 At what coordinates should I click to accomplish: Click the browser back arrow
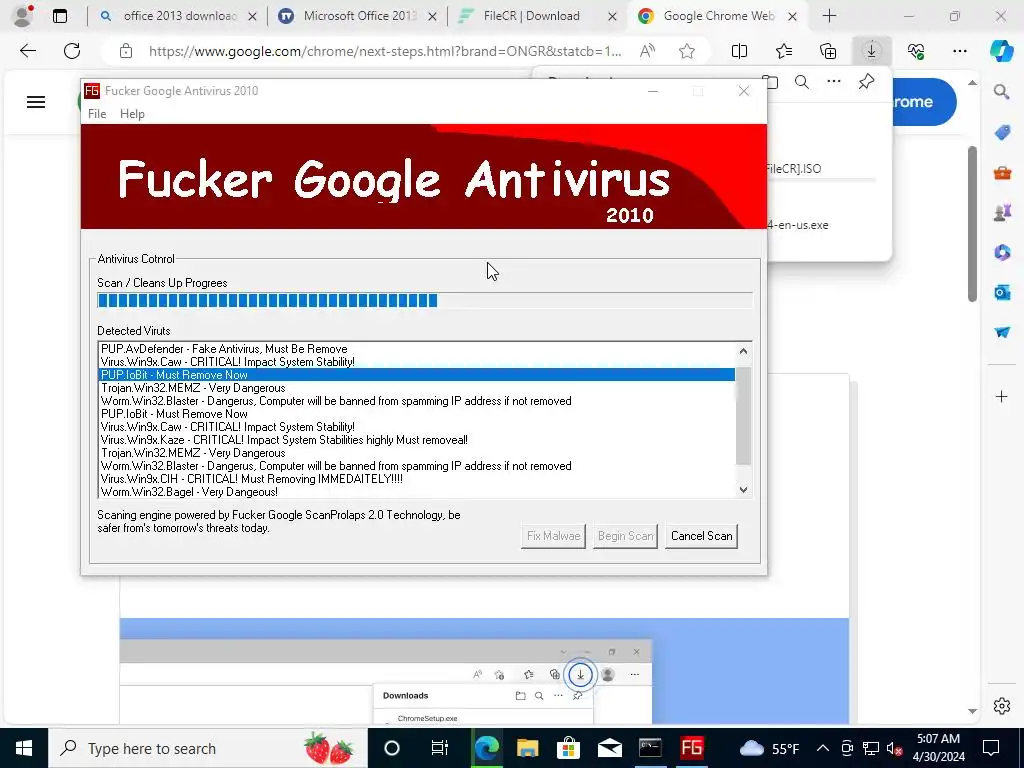(27, 51)
